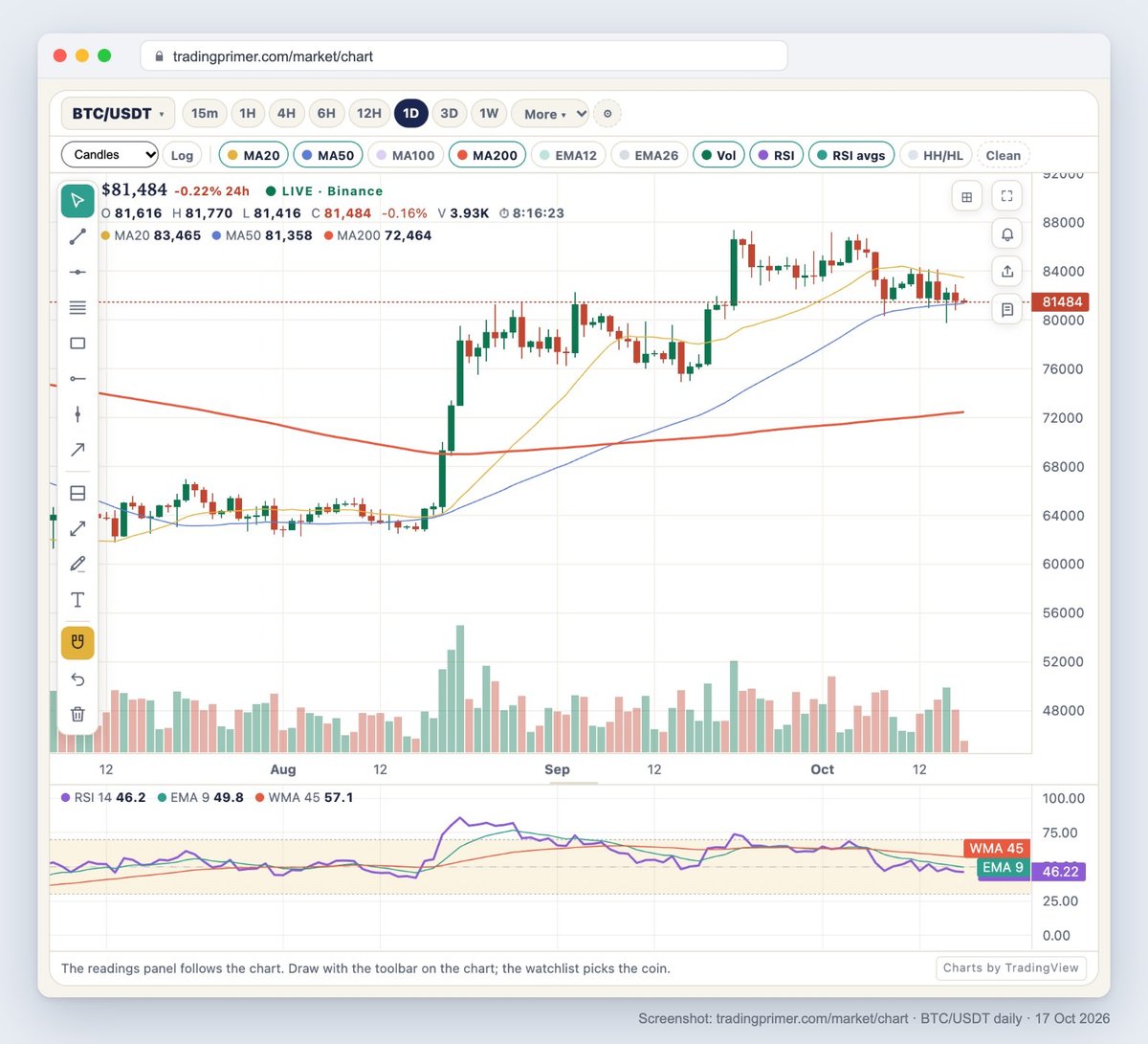Screen dimensions: 1148x1044
Task: Open the BTC/USDT pair selector
Action: click(118, 114)
